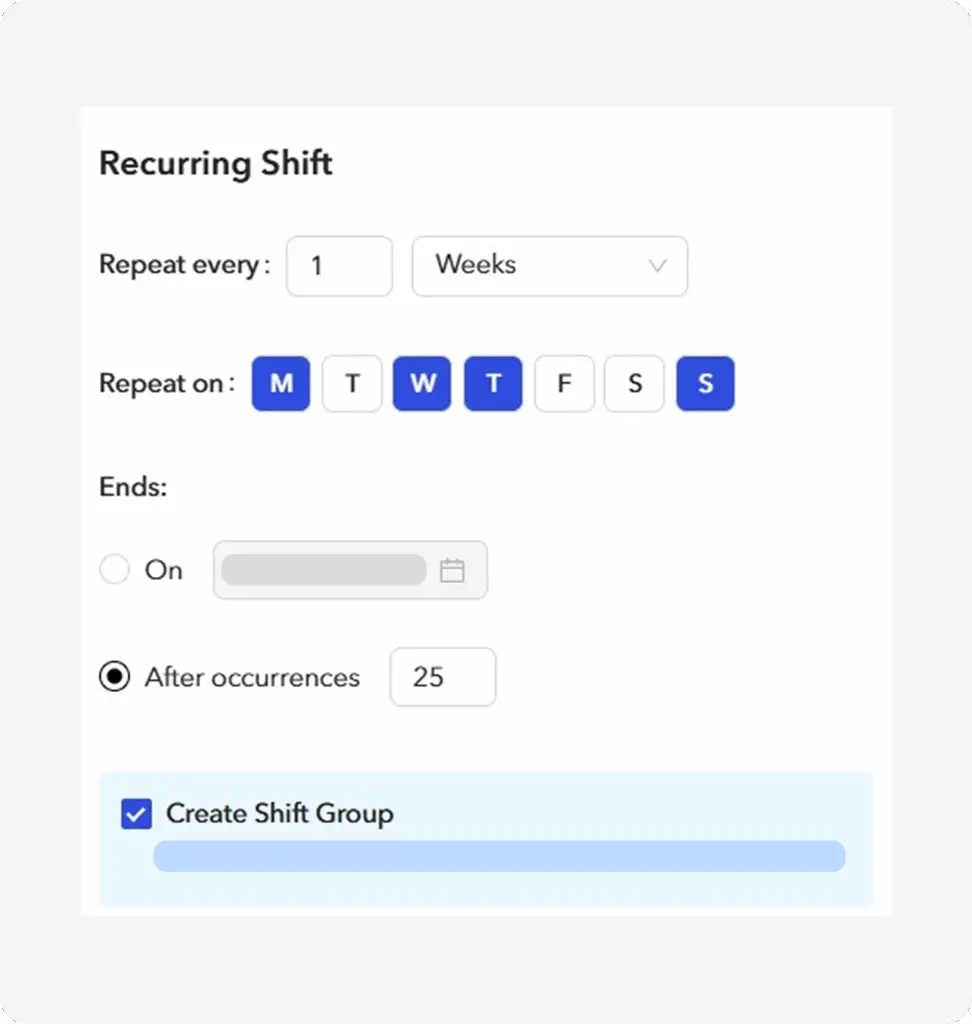Image resolution: width=972 pixels, height=1024 pixels.
Task: Click the disabled end date input field
Action: (350, 569)
